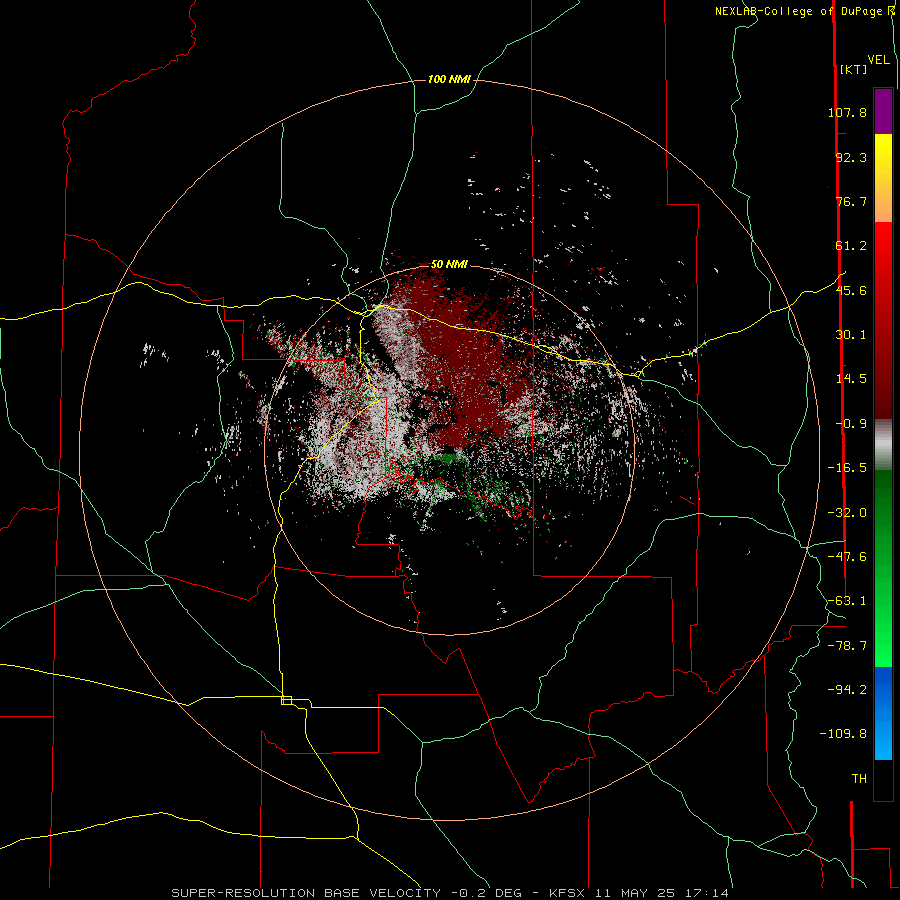Click the [KT] units label
The width and height of the screenshot is (900, 900).
[853, 69]
